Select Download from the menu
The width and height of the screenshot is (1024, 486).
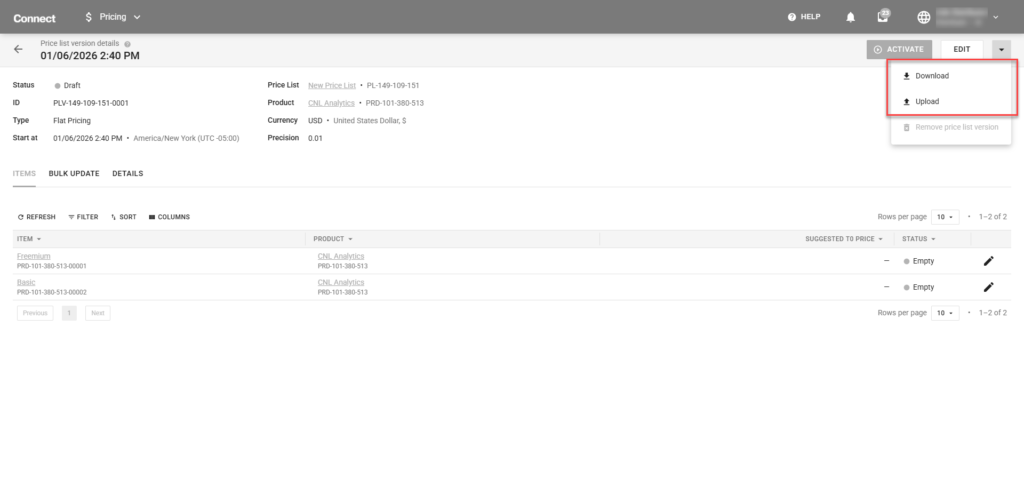(x=931, y=76)
